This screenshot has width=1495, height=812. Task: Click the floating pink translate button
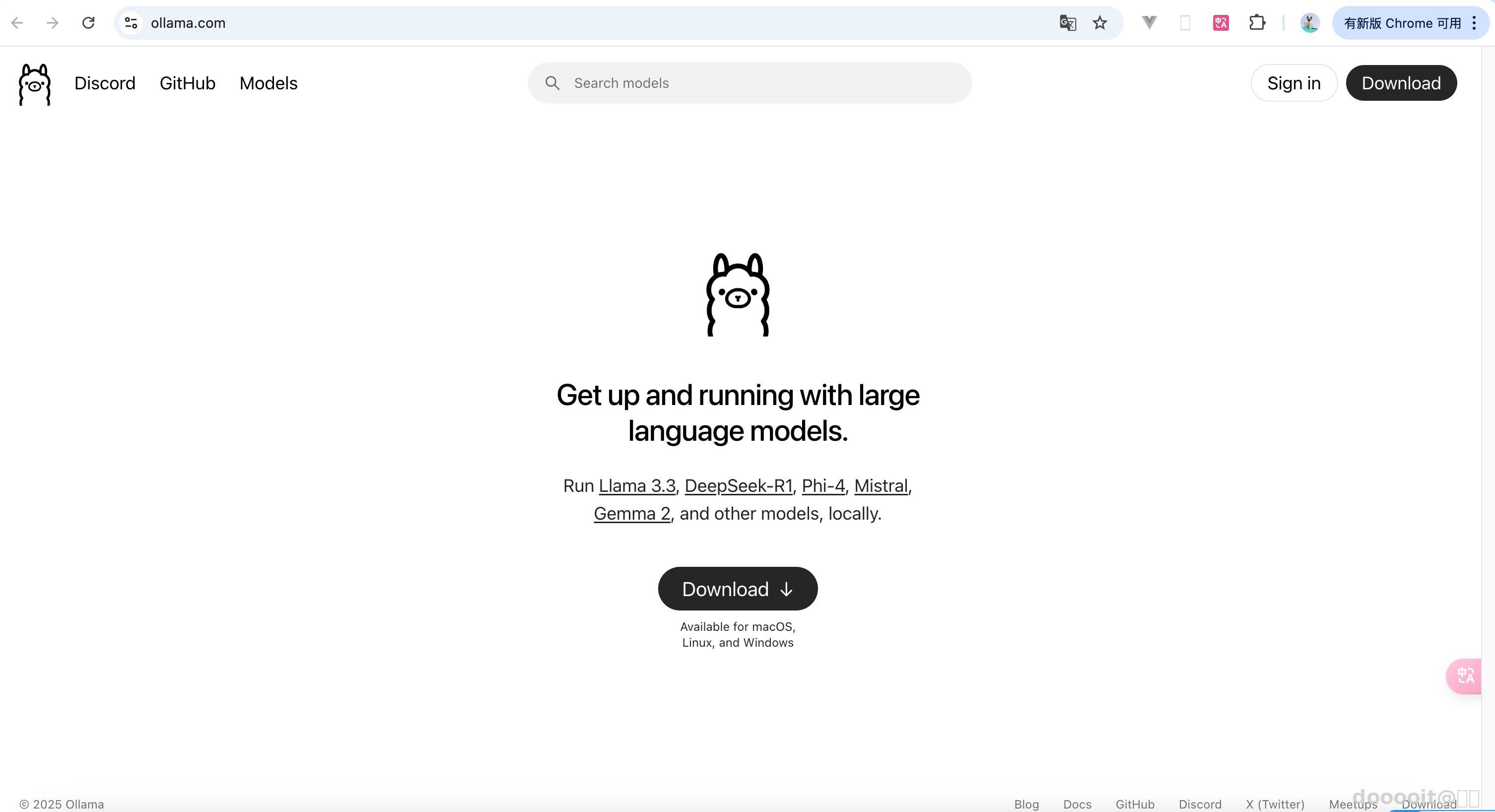[1465, 676]
